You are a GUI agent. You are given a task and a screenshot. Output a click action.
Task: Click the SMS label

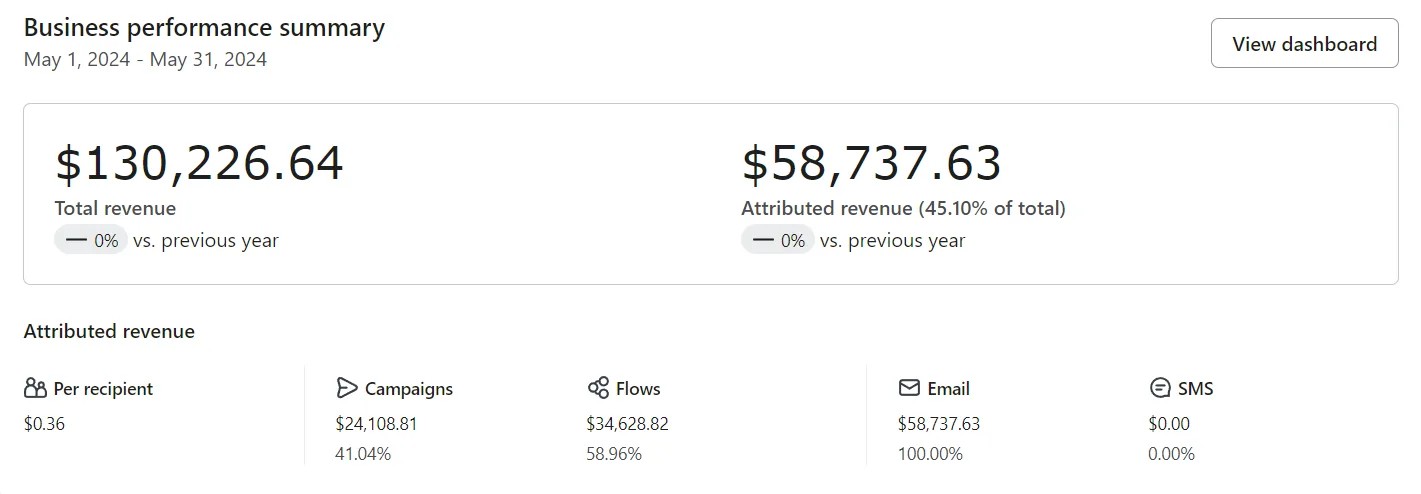point(1196,389)
